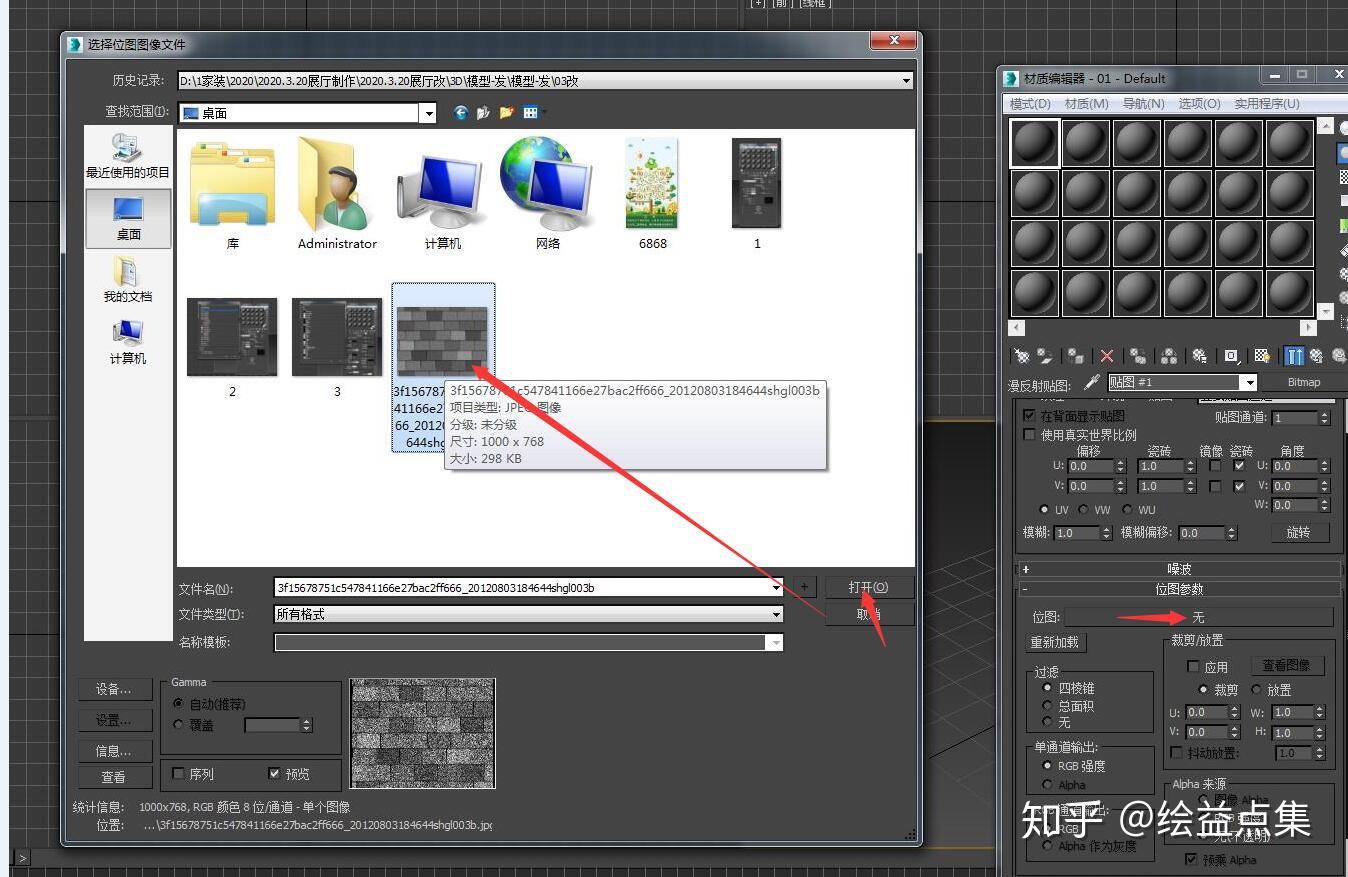Uncheck the 预览 checkbox near Gamma section

pos(275,773)
